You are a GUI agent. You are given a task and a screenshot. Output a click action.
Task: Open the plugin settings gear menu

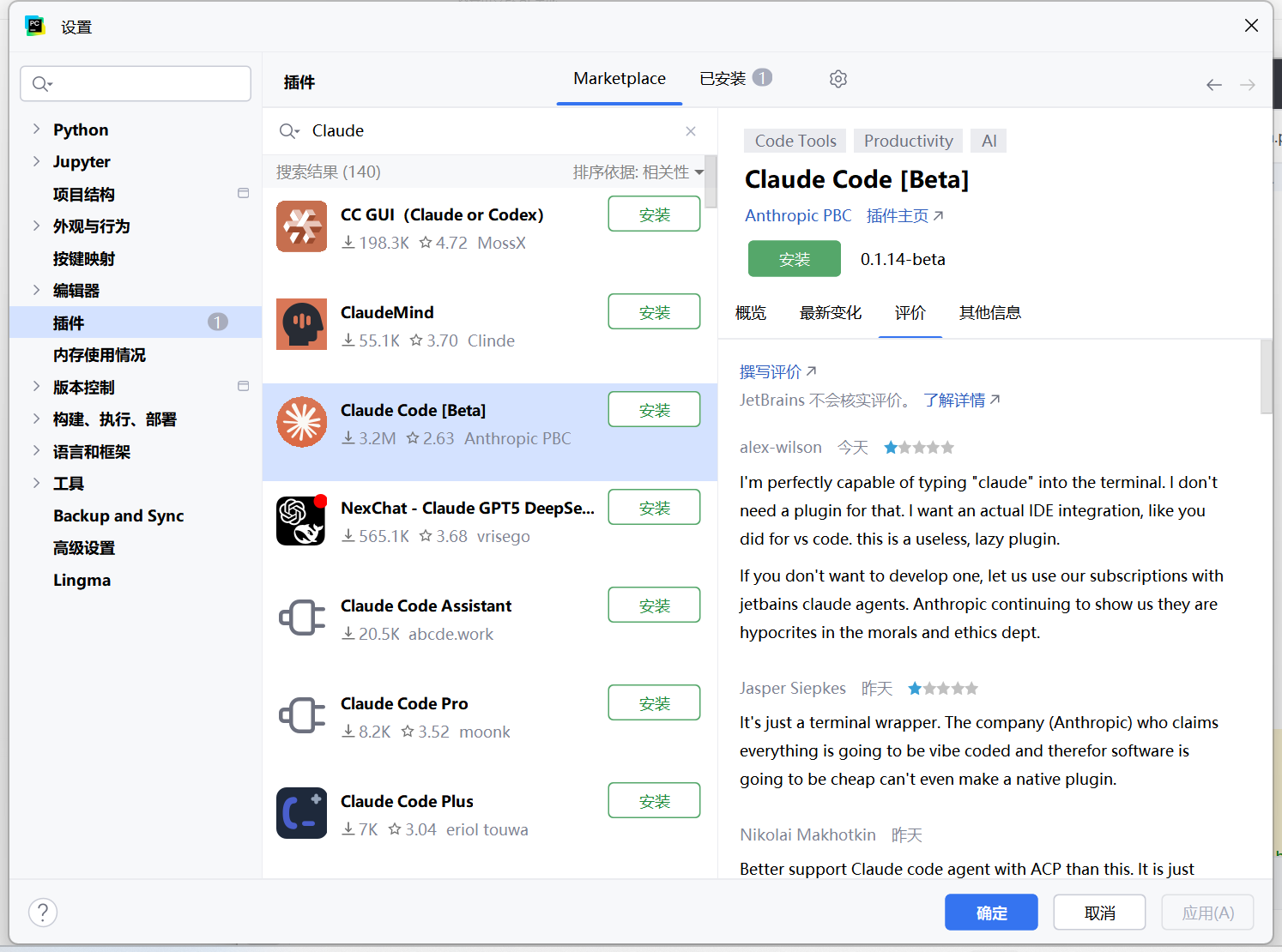point(838,79)
